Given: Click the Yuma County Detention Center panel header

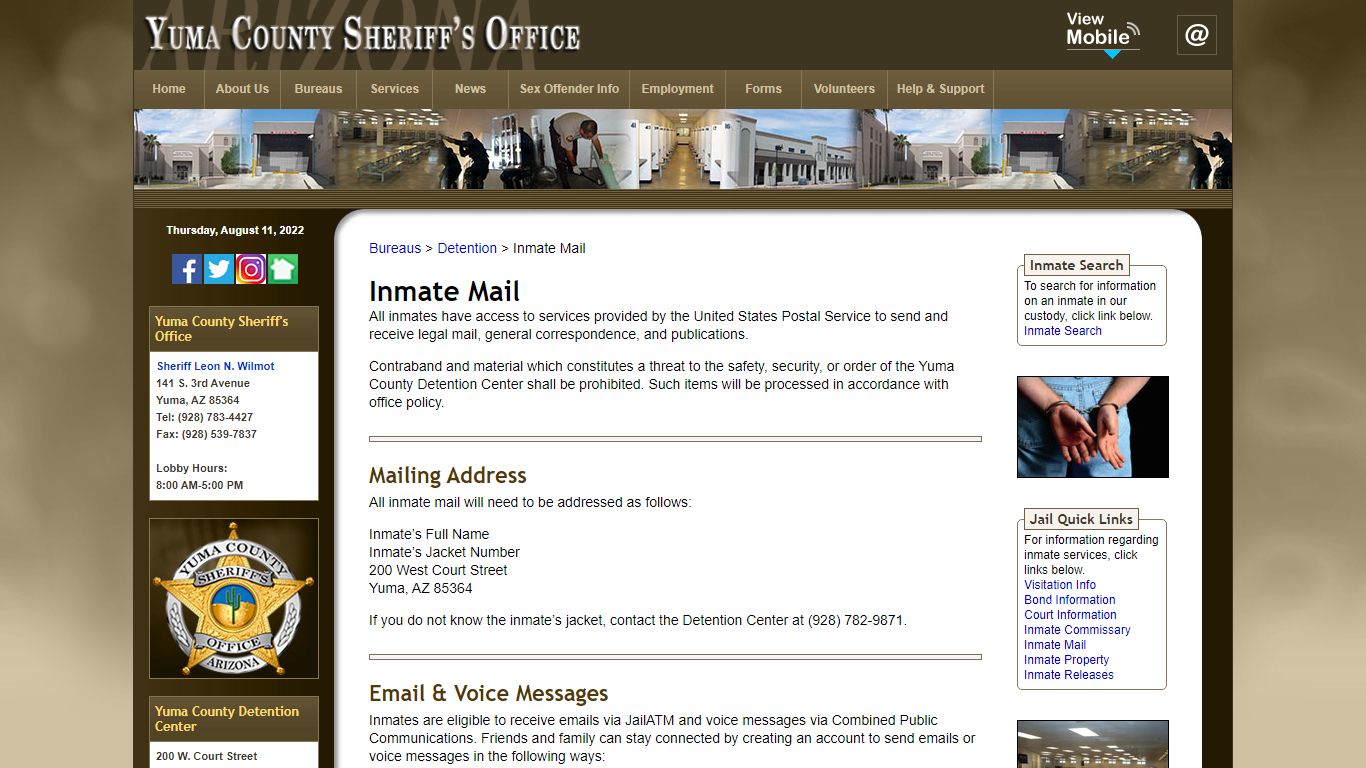Looking at the screenshot, I should click(x=234, y=719).
